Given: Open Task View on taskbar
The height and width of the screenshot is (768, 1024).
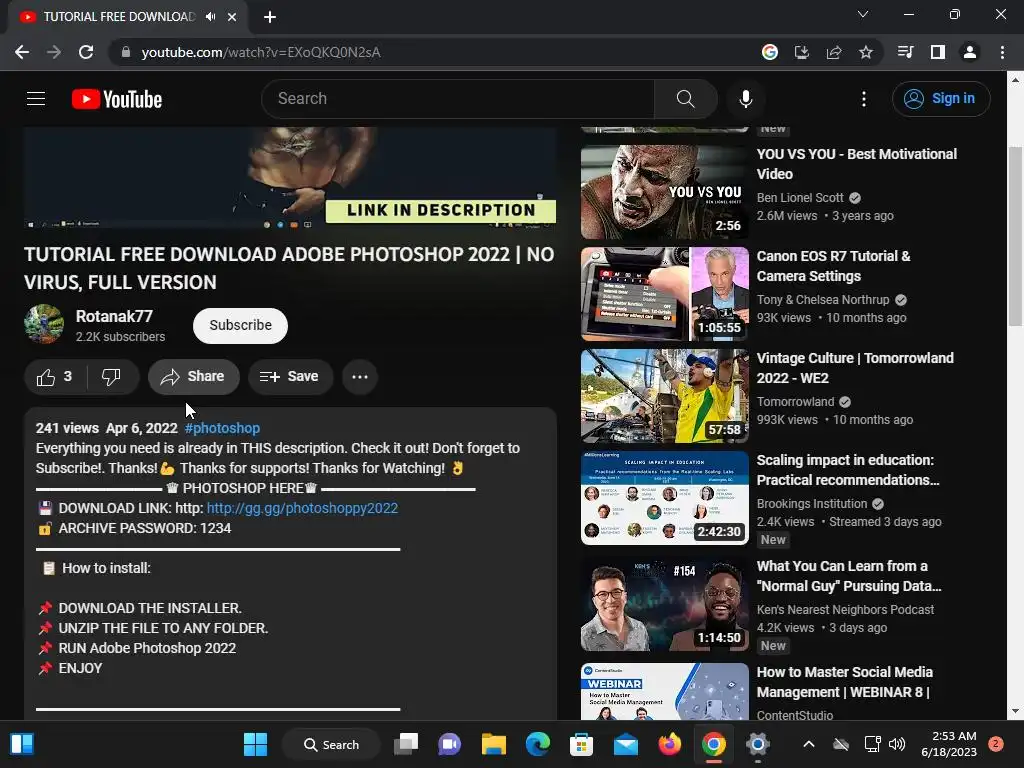Looking at the screenshot, I should 406,744.
